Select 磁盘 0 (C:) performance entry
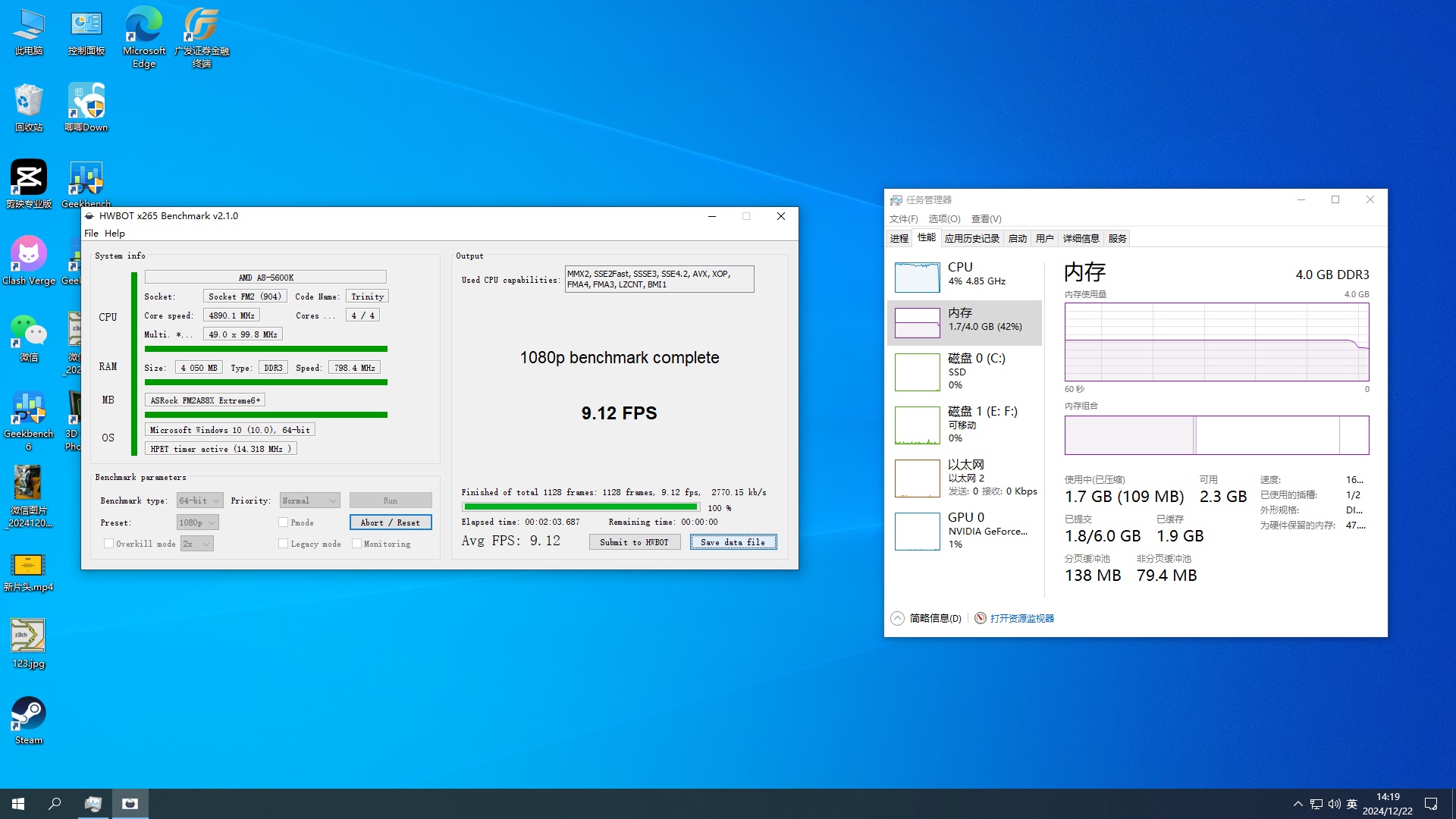 (965, 372)
